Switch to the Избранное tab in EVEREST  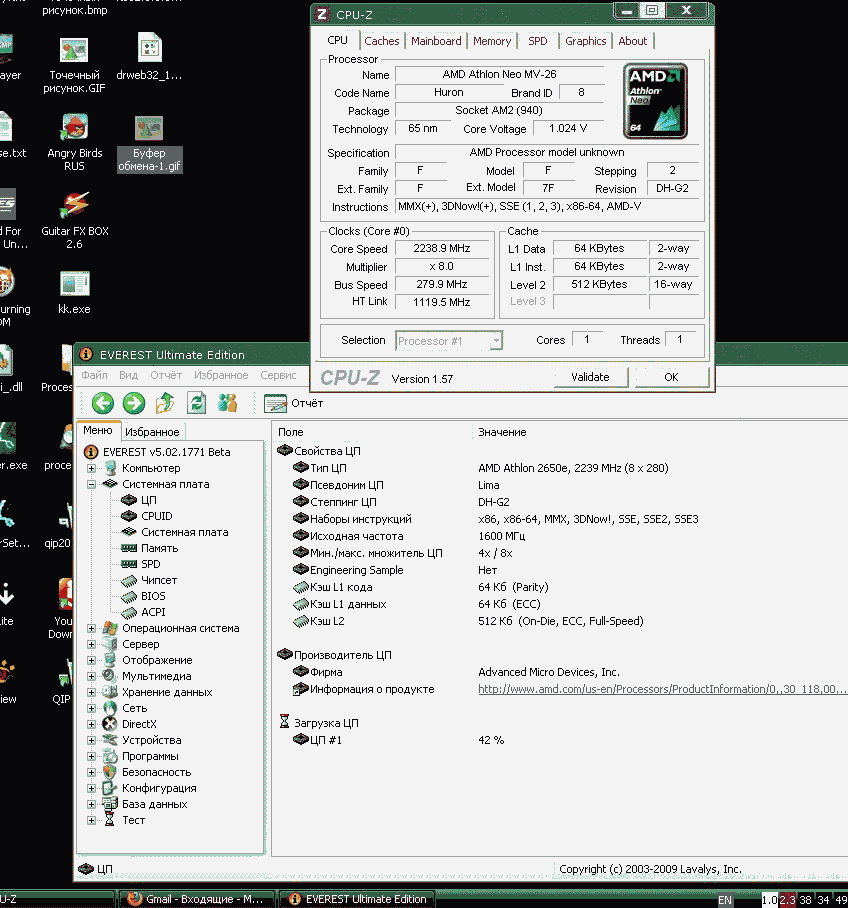pyautogui.click(x=154, y=432)
